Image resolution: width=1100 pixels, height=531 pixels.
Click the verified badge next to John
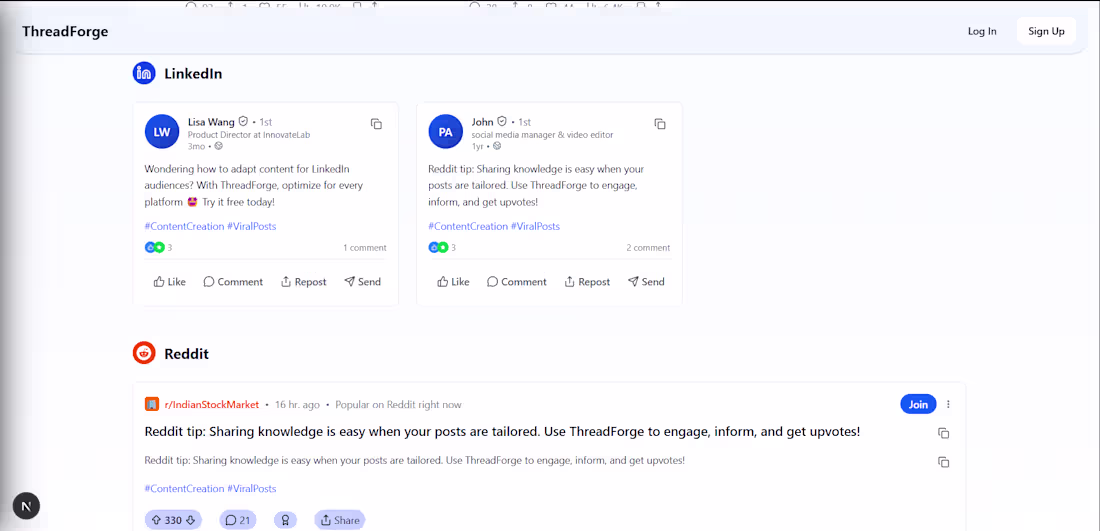coord(502,121)
